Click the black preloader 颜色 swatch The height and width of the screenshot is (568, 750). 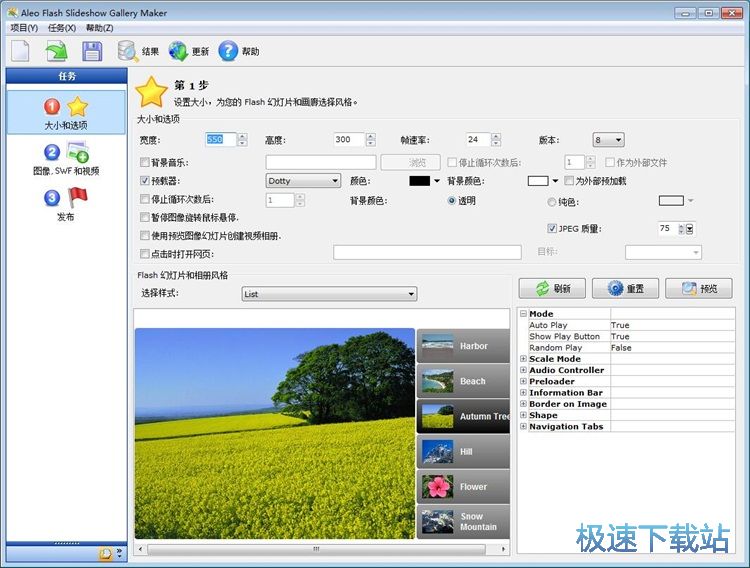pyautogui.click(x=420, y=181)
